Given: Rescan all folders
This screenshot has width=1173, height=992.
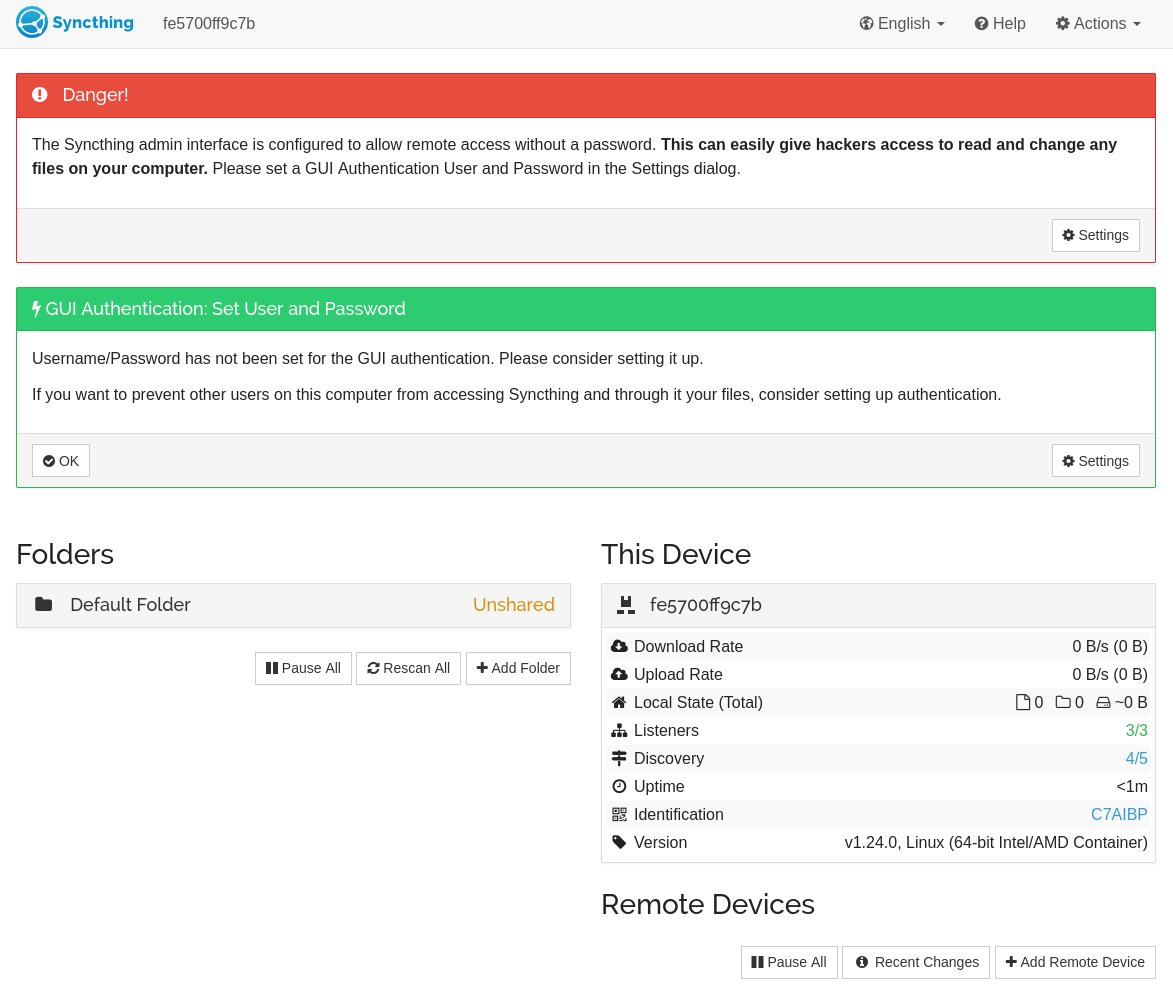Looking at the screenshot, I should [x=408, y=668].
